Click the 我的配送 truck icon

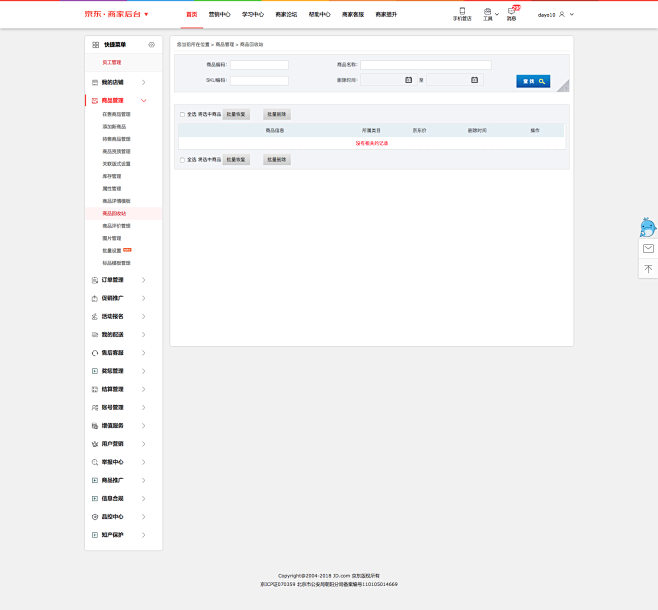click(x=95, y=335)
